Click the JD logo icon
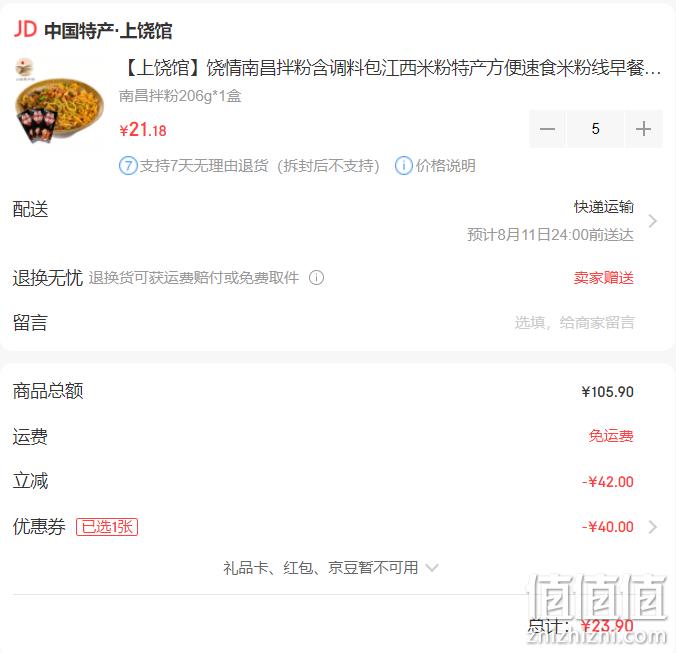Viewport: 676px width, 653px height. [x=25, y=30]
